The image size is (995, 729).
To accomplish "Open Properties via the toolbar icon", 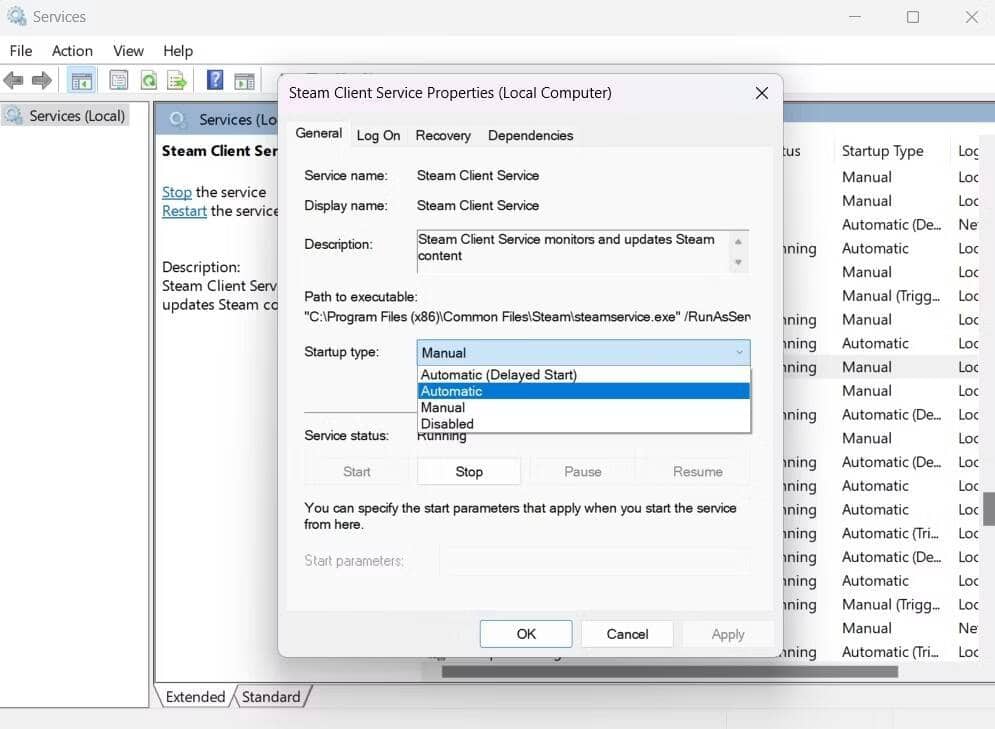I will [119, 81].
